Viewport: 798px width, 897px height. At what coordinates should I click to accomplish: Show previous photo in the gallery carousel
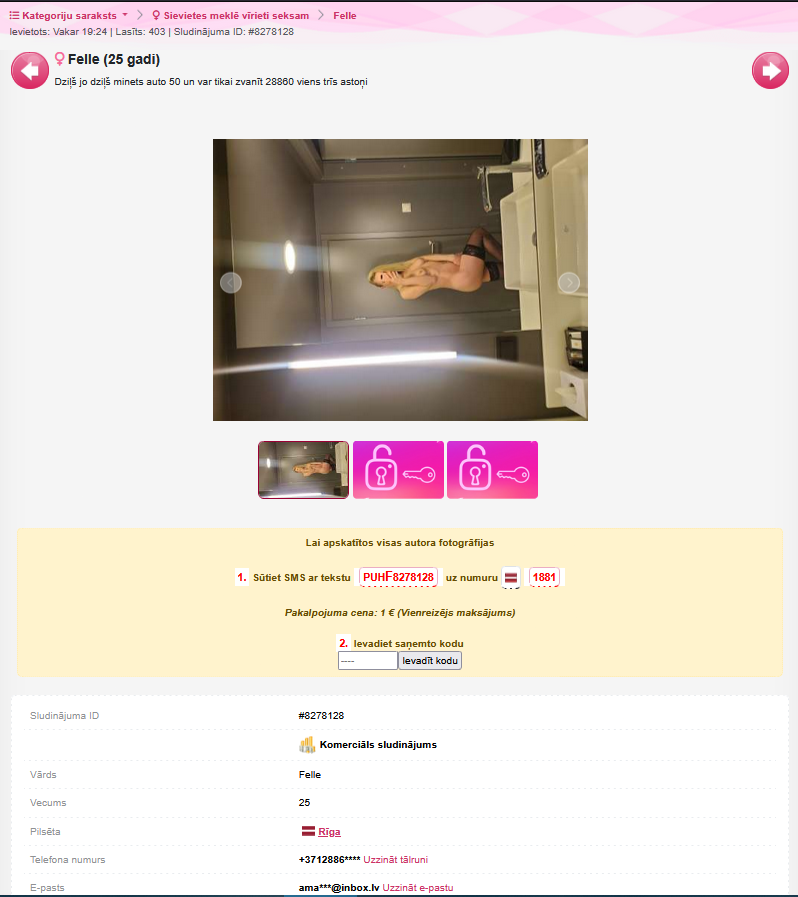231,283
